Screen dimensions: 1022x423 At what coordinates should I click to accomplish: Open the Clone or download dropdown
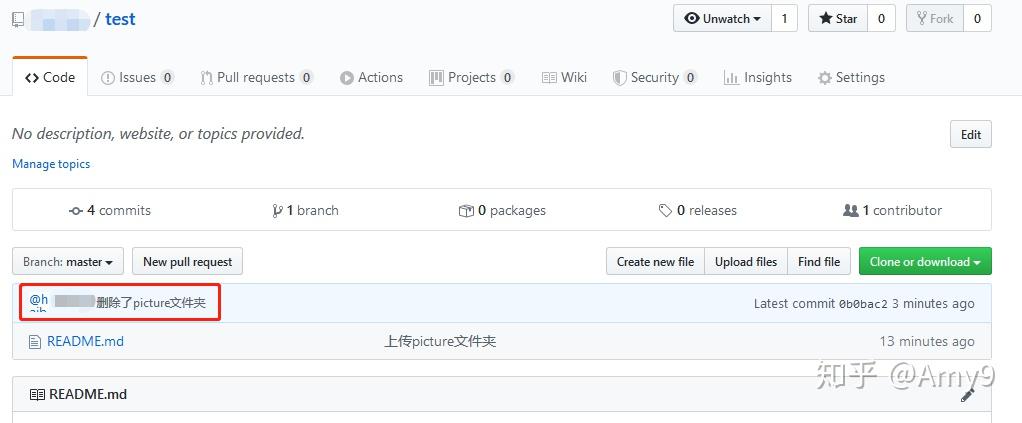click(x=924, y=262)
